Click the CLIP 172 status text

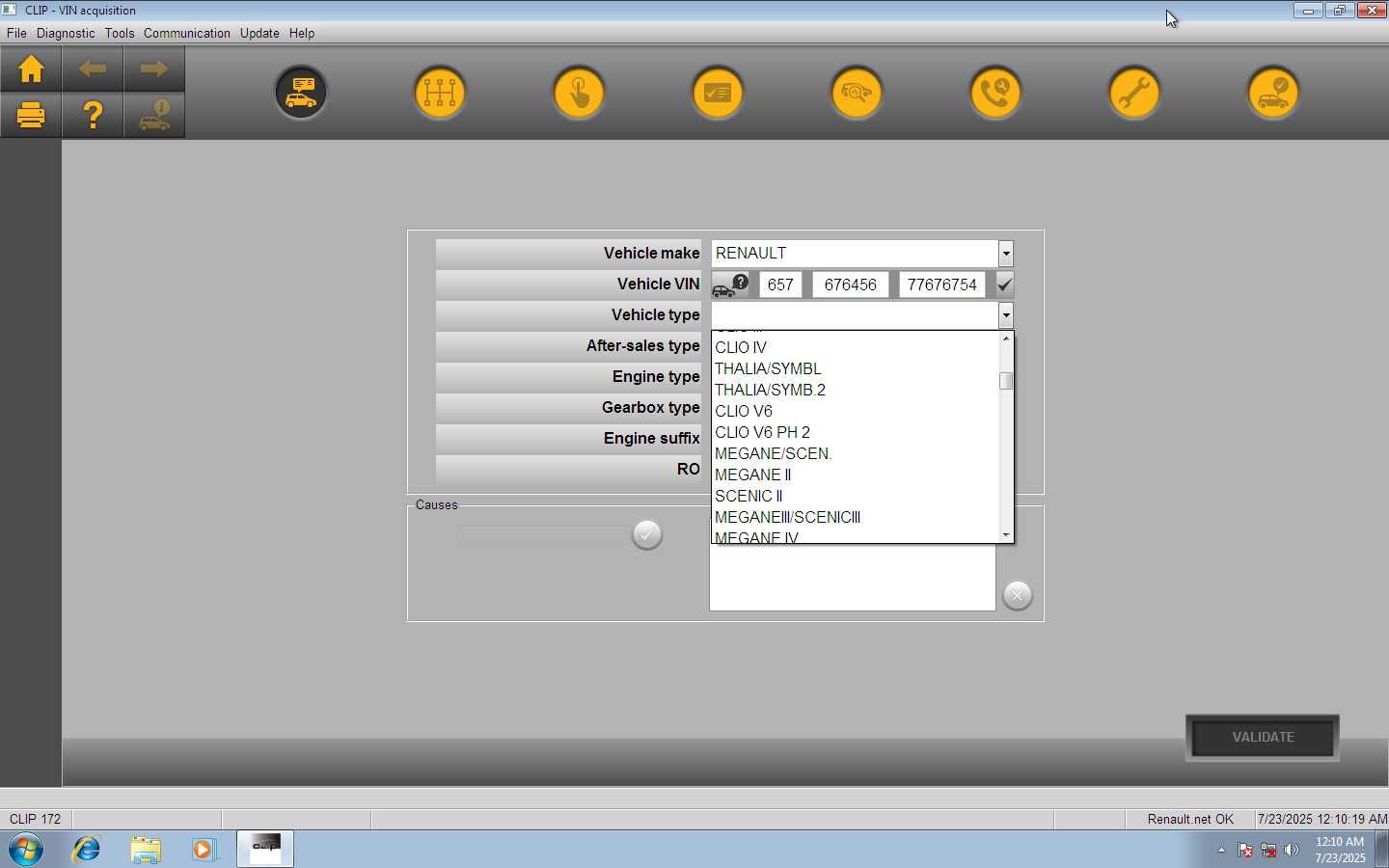(x=36, y=819)
